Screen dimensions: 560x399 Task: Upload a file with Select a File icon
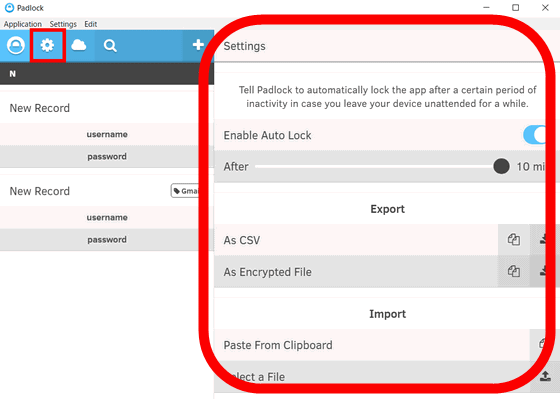[545, 376]
